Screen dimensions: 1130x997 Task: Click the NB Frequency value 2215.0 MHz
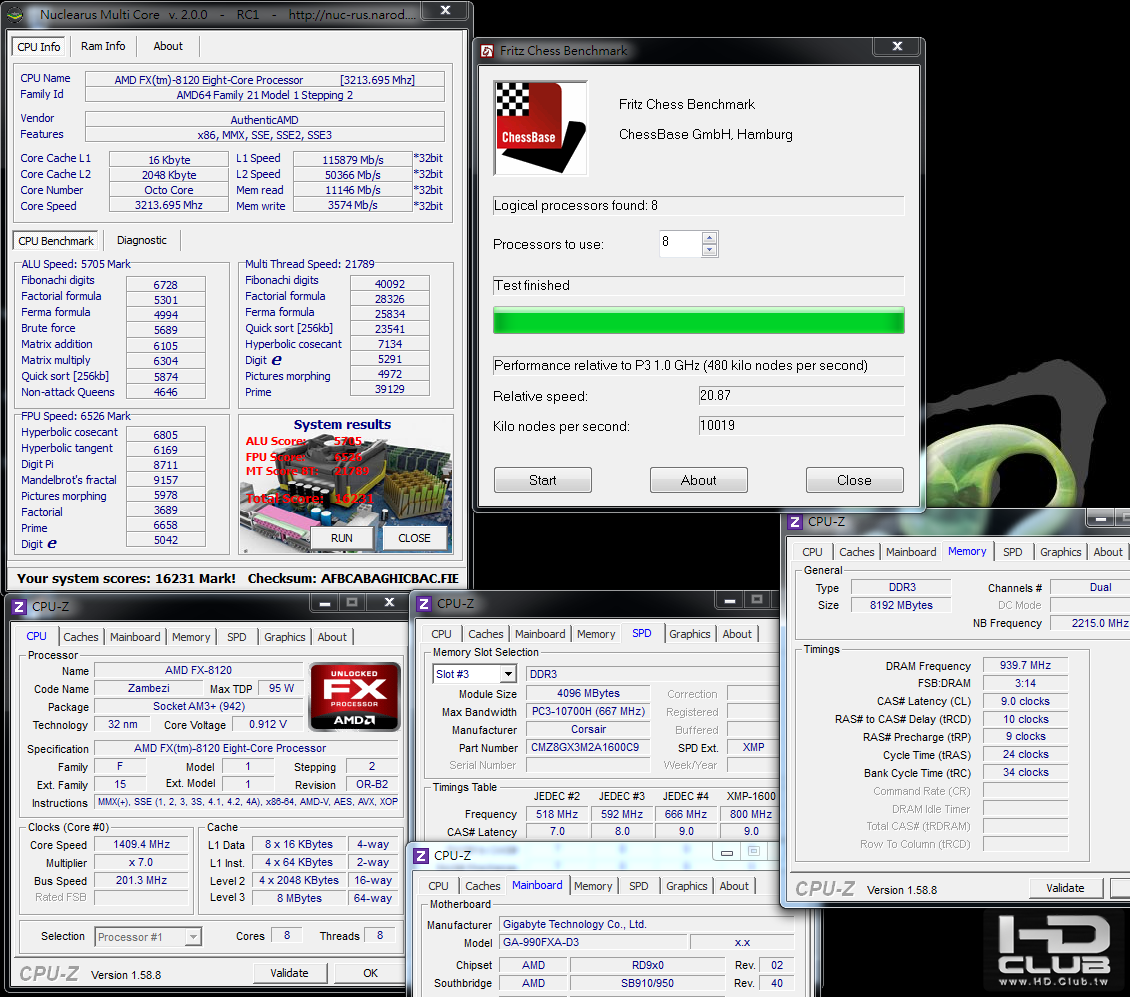point(1090,623)
